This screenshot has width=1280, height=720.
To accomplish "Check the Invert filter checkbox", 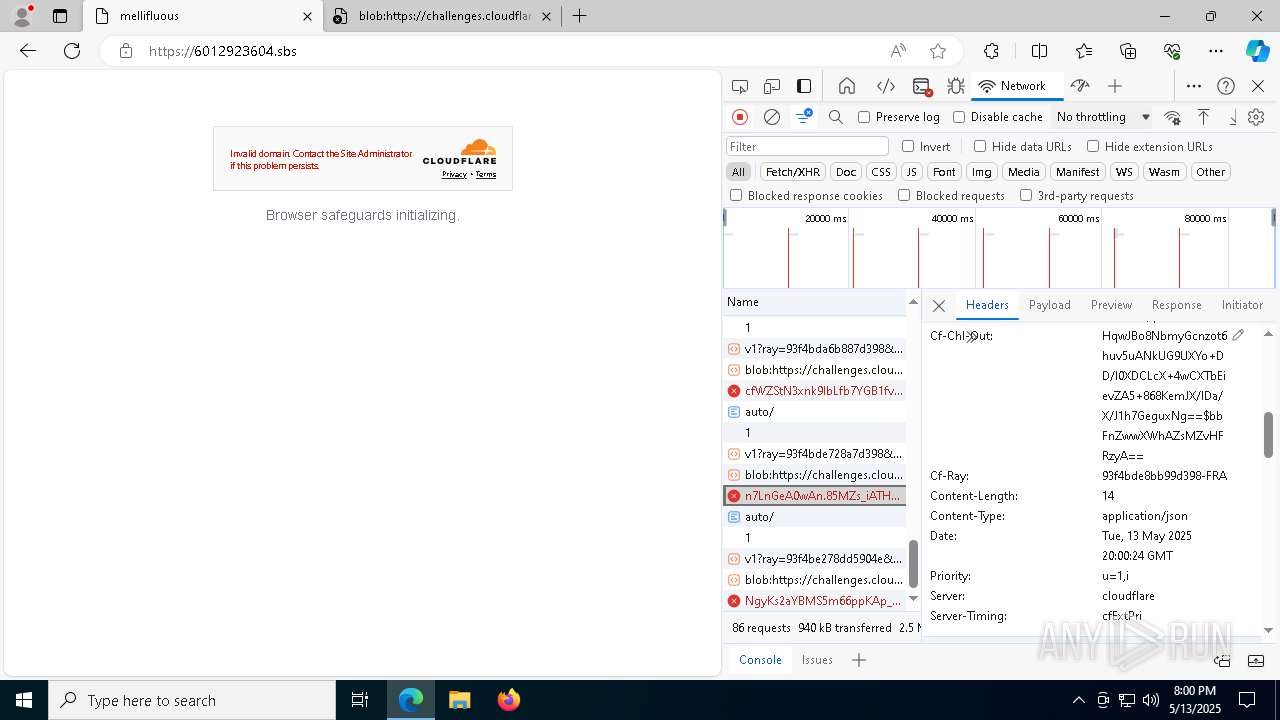I will (x=908, y=146).
